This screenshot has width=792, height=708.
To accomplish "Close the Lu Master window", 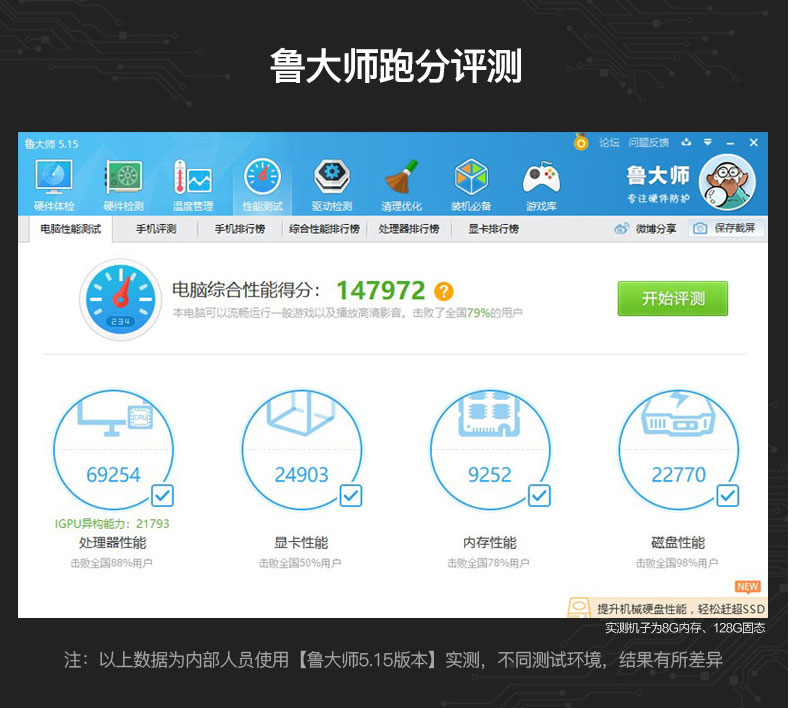I will [x=754, y=143].
